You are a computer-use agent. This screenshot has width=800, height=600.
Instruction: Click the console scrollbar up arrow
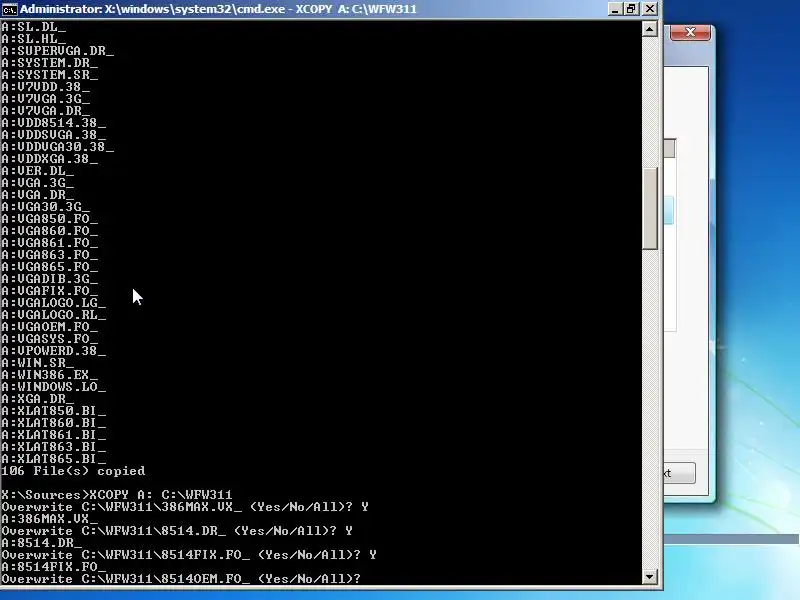[649, 29]
